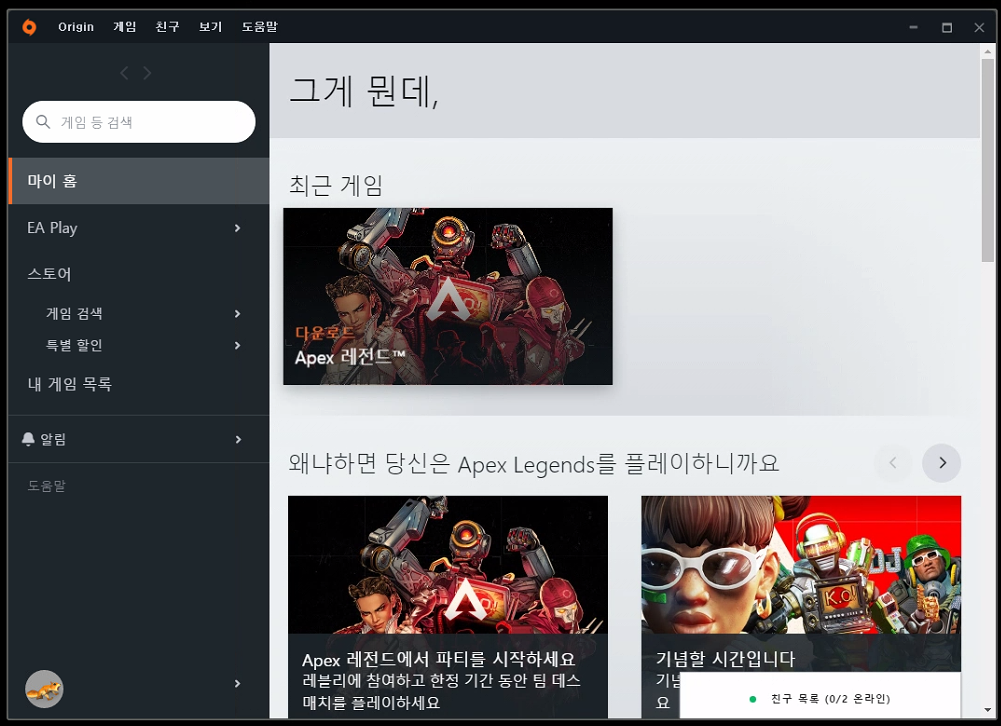
Task: Maximize the Origin window
Action: 947,27
